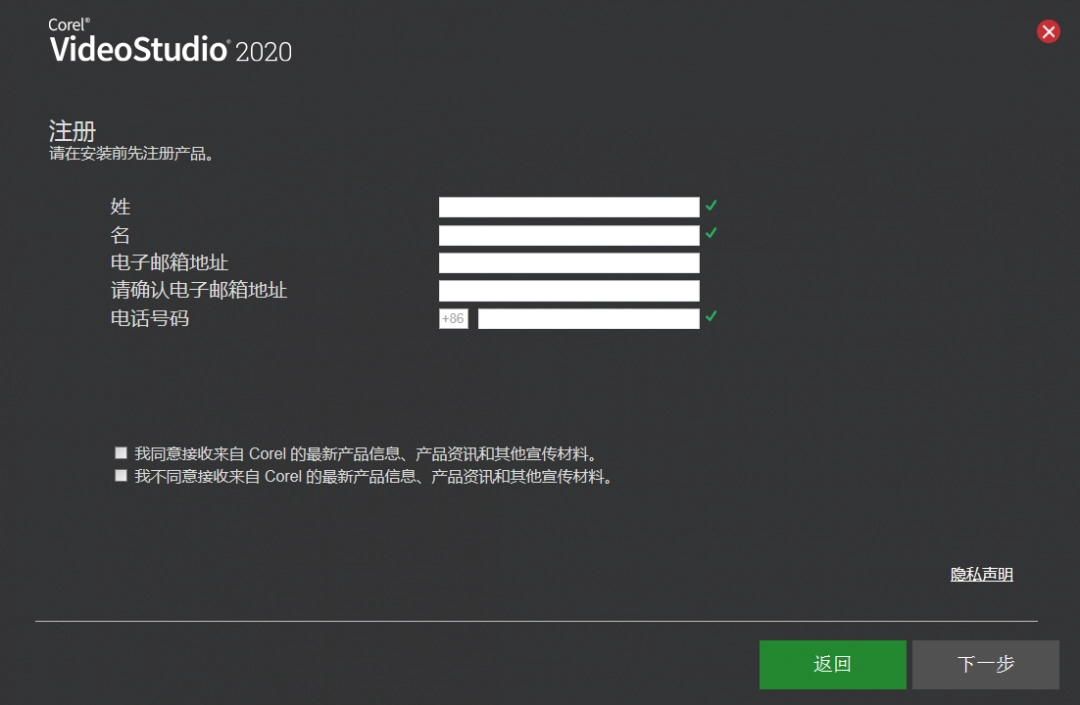Select the +86 country code box

pyautogui.click(x=453, y=319)
